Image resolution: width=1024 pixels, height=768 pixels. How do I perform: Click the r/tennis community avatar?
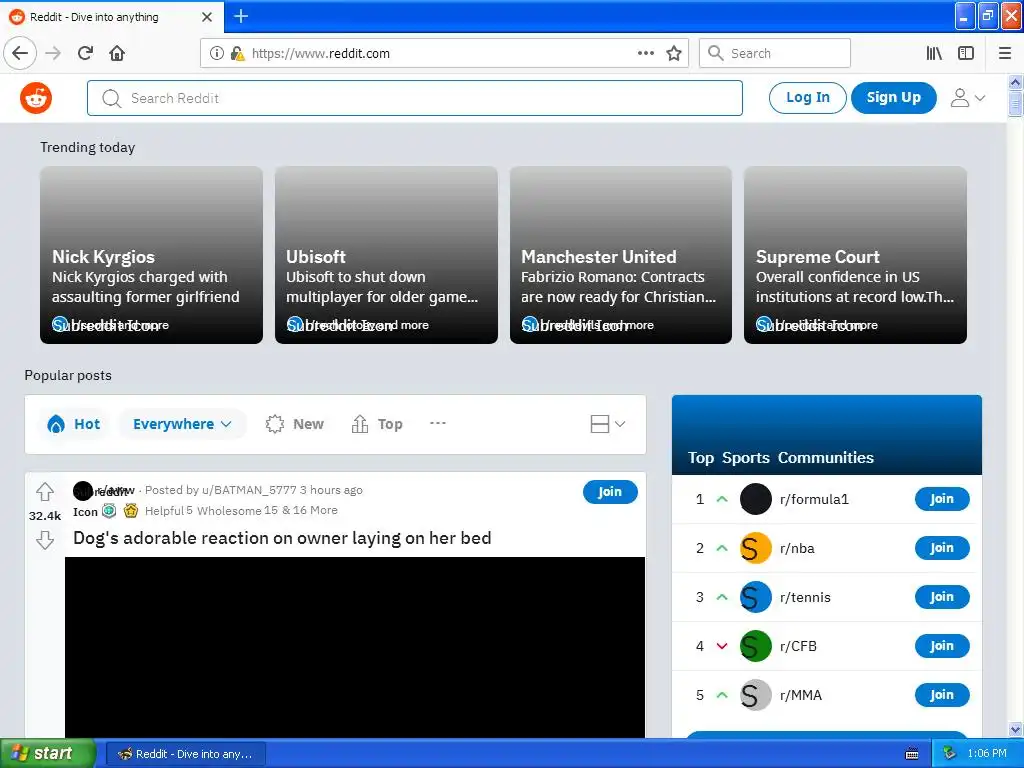756,598
